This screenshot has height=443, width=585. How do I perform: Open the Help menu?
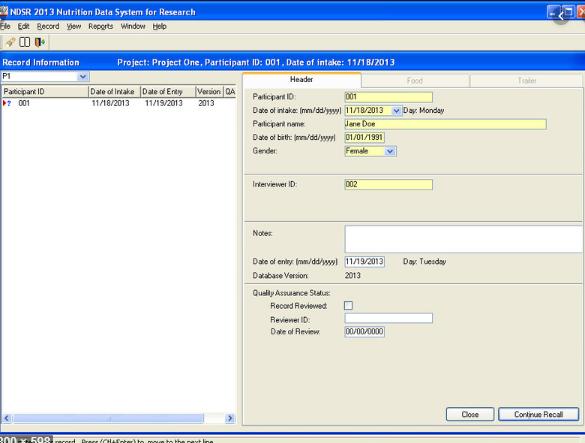coord(159,26)
